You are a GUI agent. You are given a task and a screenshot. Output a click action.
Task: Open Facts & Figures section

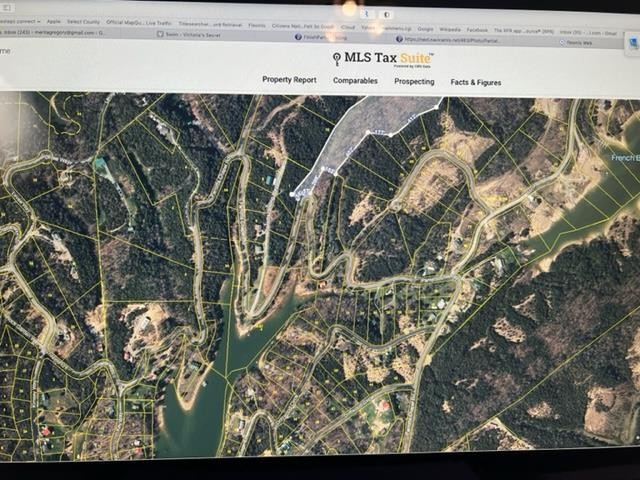[476, 82]
